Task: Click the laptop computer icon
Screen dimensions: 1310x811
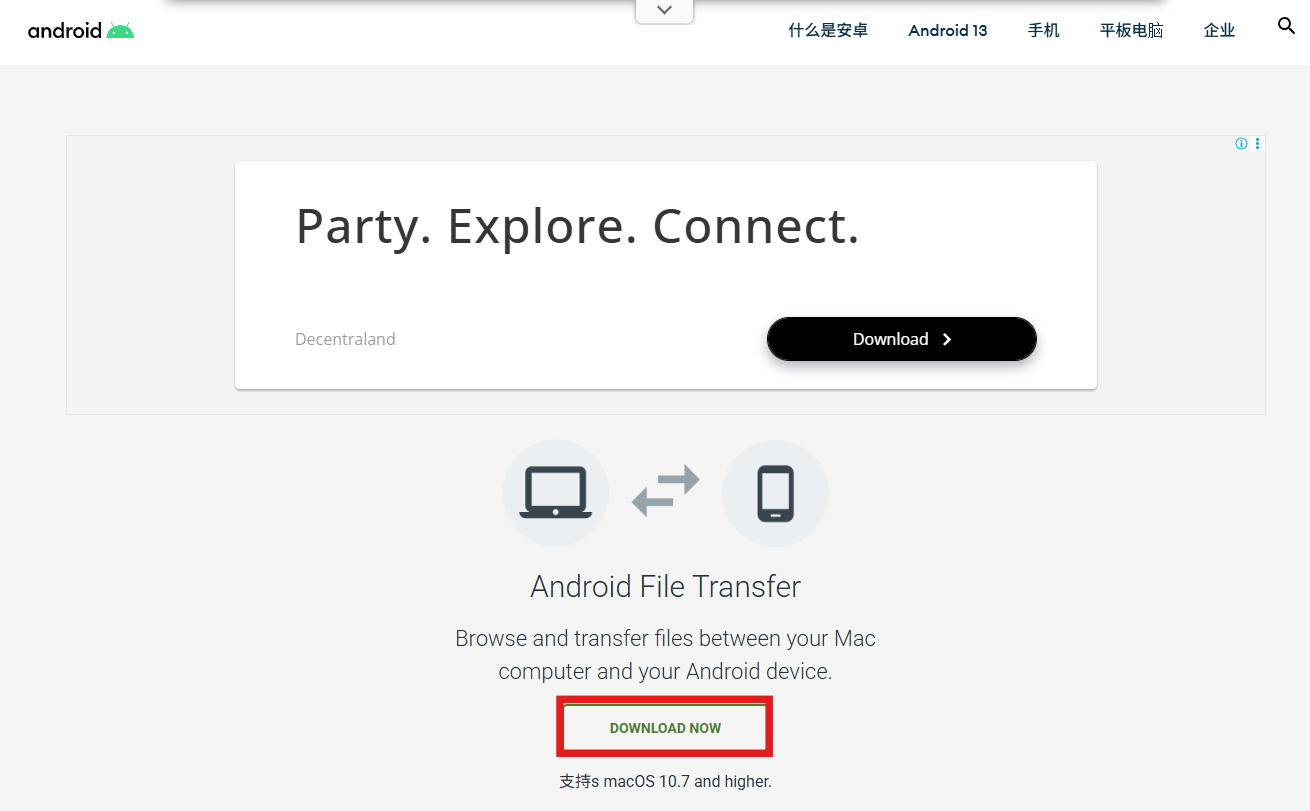Action: (555, 493)
